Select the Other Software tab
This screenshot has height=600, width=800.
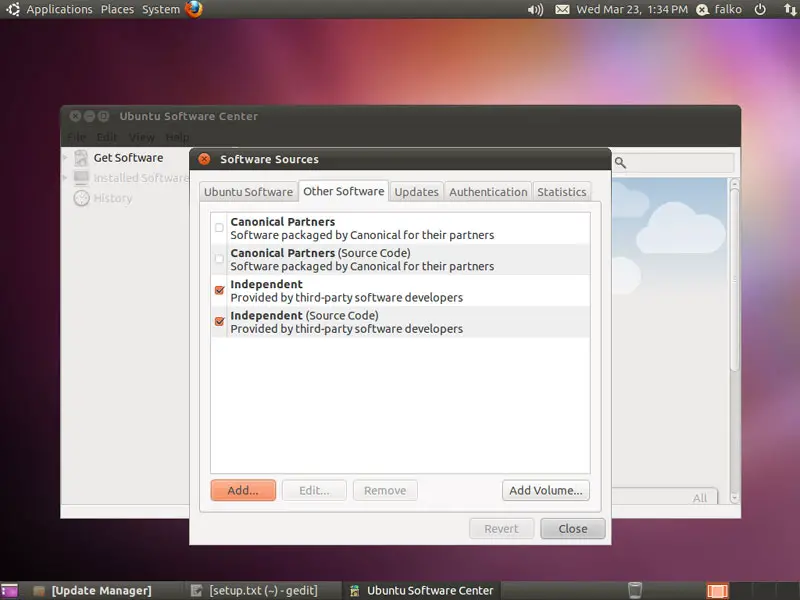point(343,191)
